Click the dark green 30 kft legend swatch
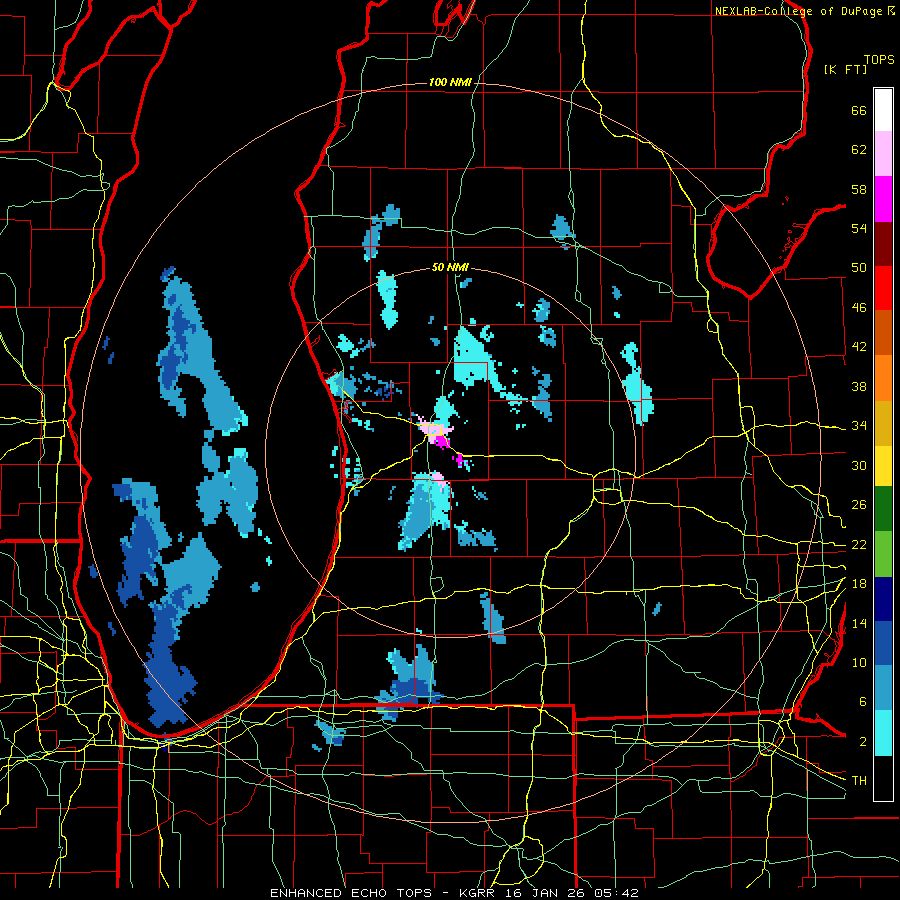This screenshot has width=900, height=900. click(883, 509)
